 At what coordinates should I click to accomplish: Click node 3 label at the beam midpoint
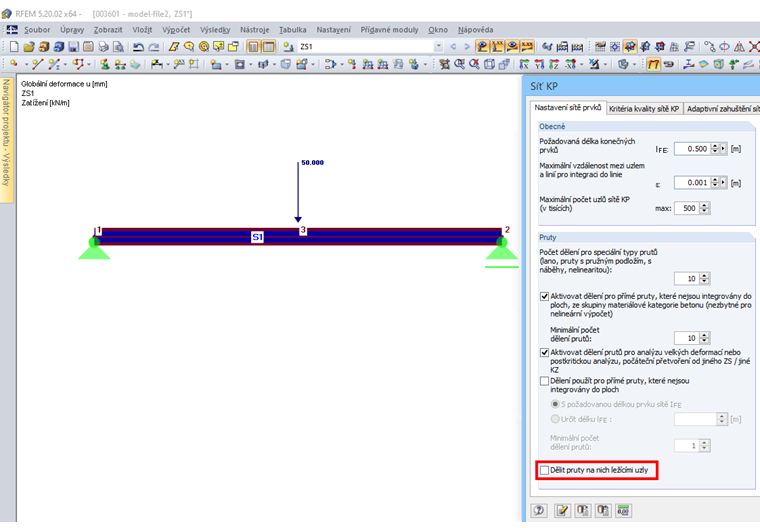(x=303, y=230)
